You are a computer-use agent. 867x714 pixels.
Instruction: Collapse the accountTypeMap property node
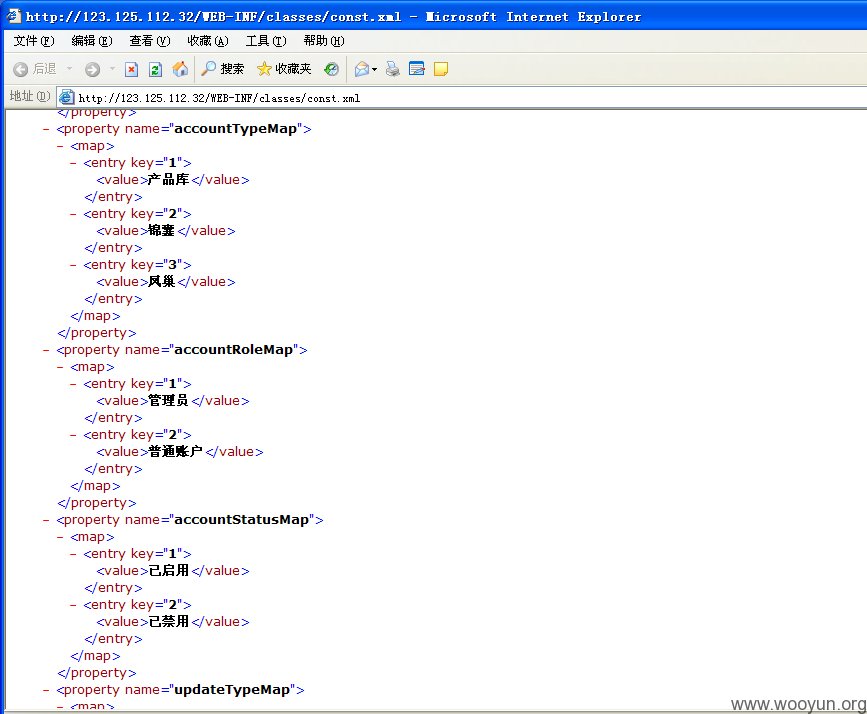coord(46,129)
